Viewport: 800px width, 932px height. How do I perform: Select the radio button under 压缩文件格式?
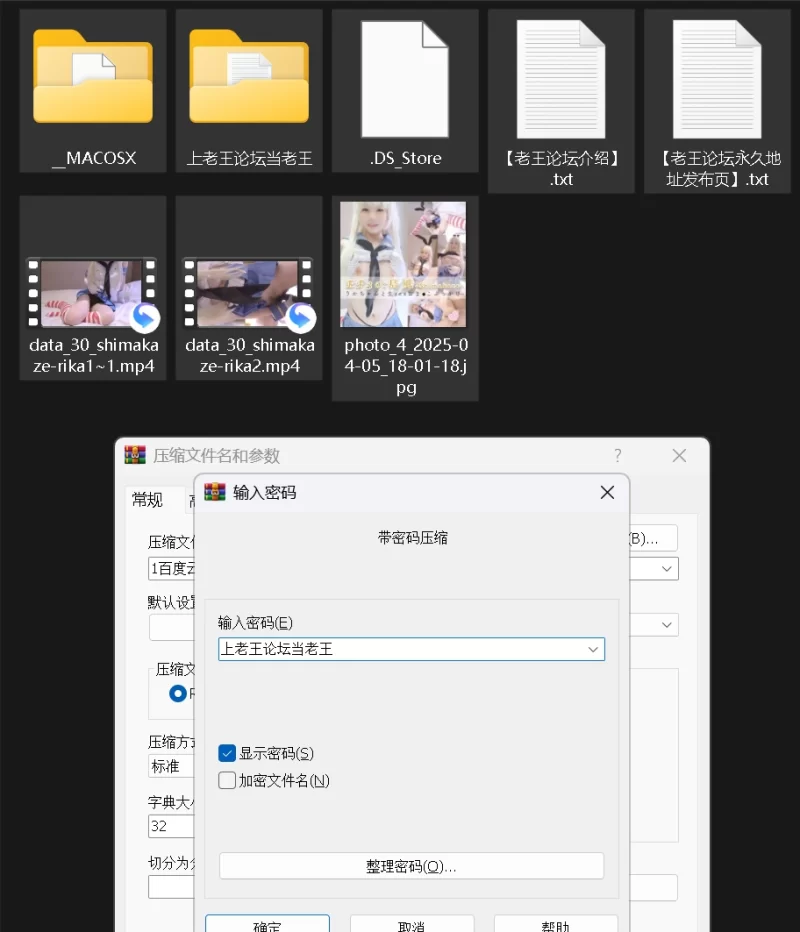178,693
